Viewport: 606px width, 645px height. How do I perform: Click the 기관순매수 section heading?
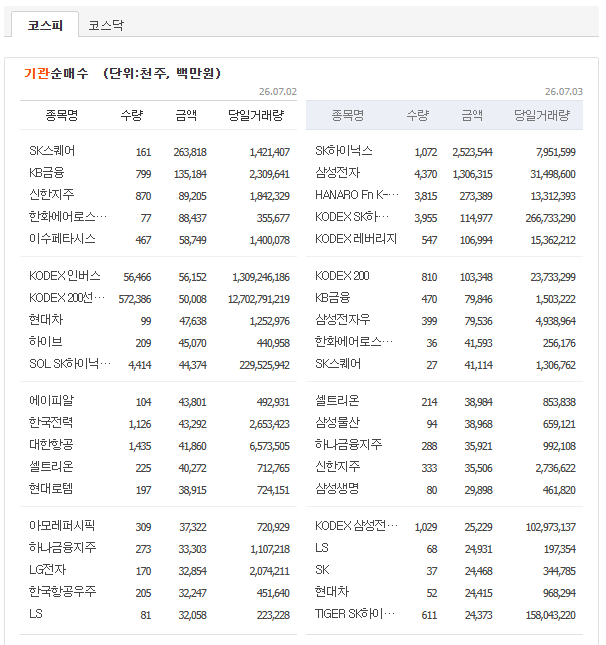[56, 73]
